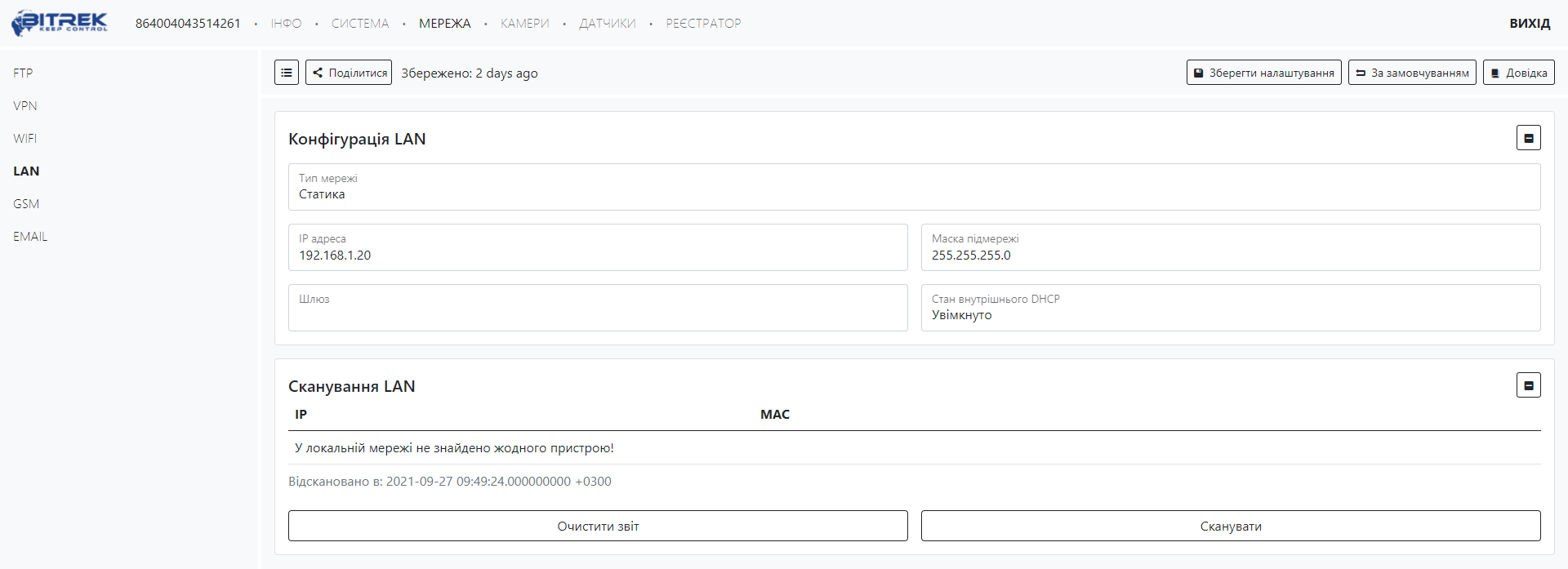The width and height of the screenshot is (1568, 569).
Task: Open the Стан внутрішнього DHCP dropdown
Action: (1230, 308)
